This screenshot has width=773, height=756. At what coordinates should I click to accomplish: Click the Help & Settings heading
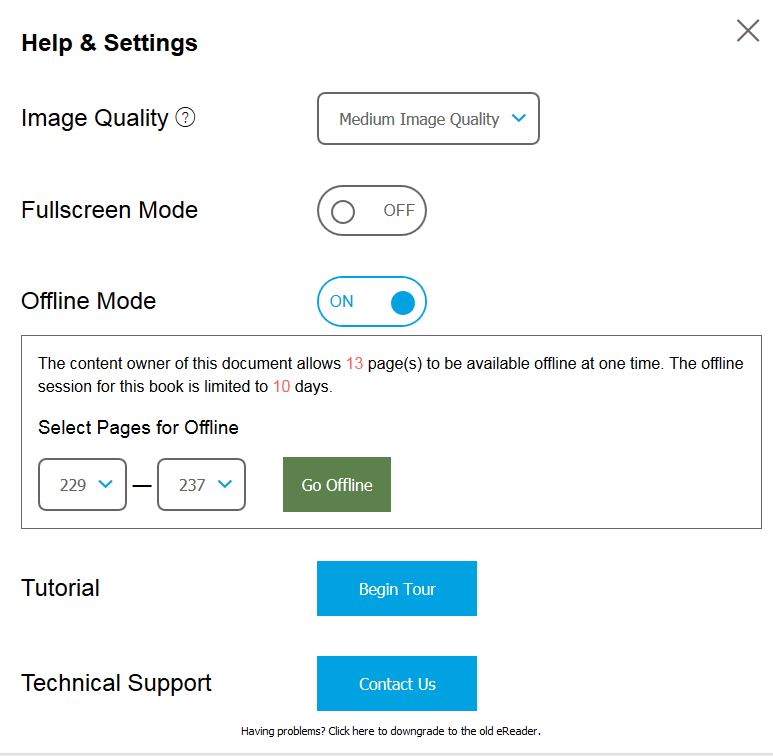(x=109, y=43)
